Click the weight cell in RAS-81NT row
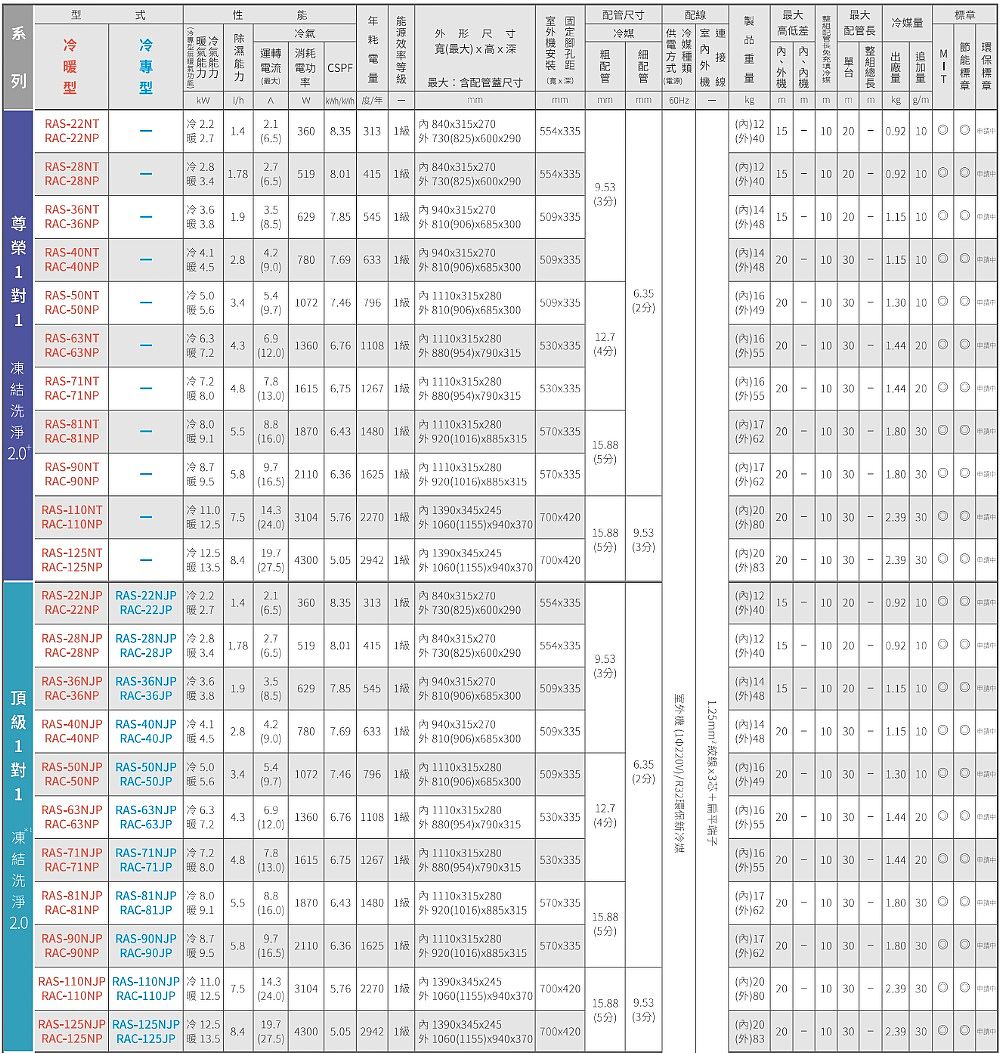Image resolution: width=1000 pixels, height=1053 pixels. 749,431
